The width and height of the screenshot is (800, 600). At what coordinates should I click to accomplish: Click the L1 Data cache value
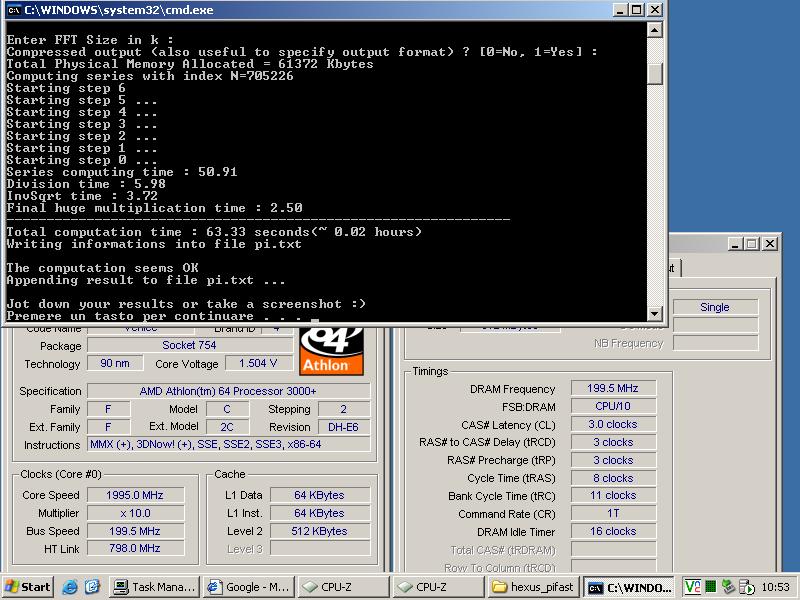click(x=320, y=495)
